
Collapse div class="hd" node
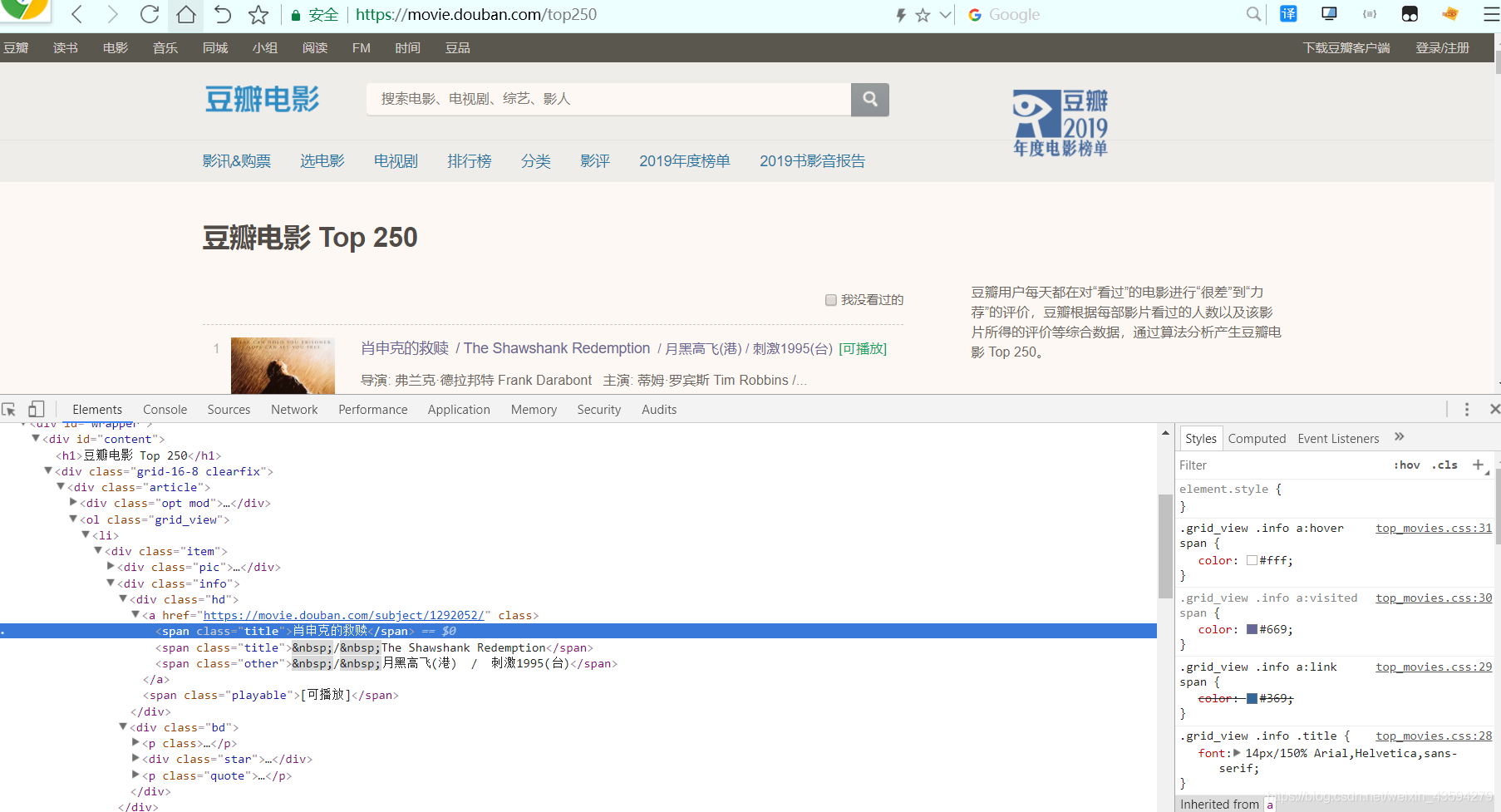coord(123,598)
